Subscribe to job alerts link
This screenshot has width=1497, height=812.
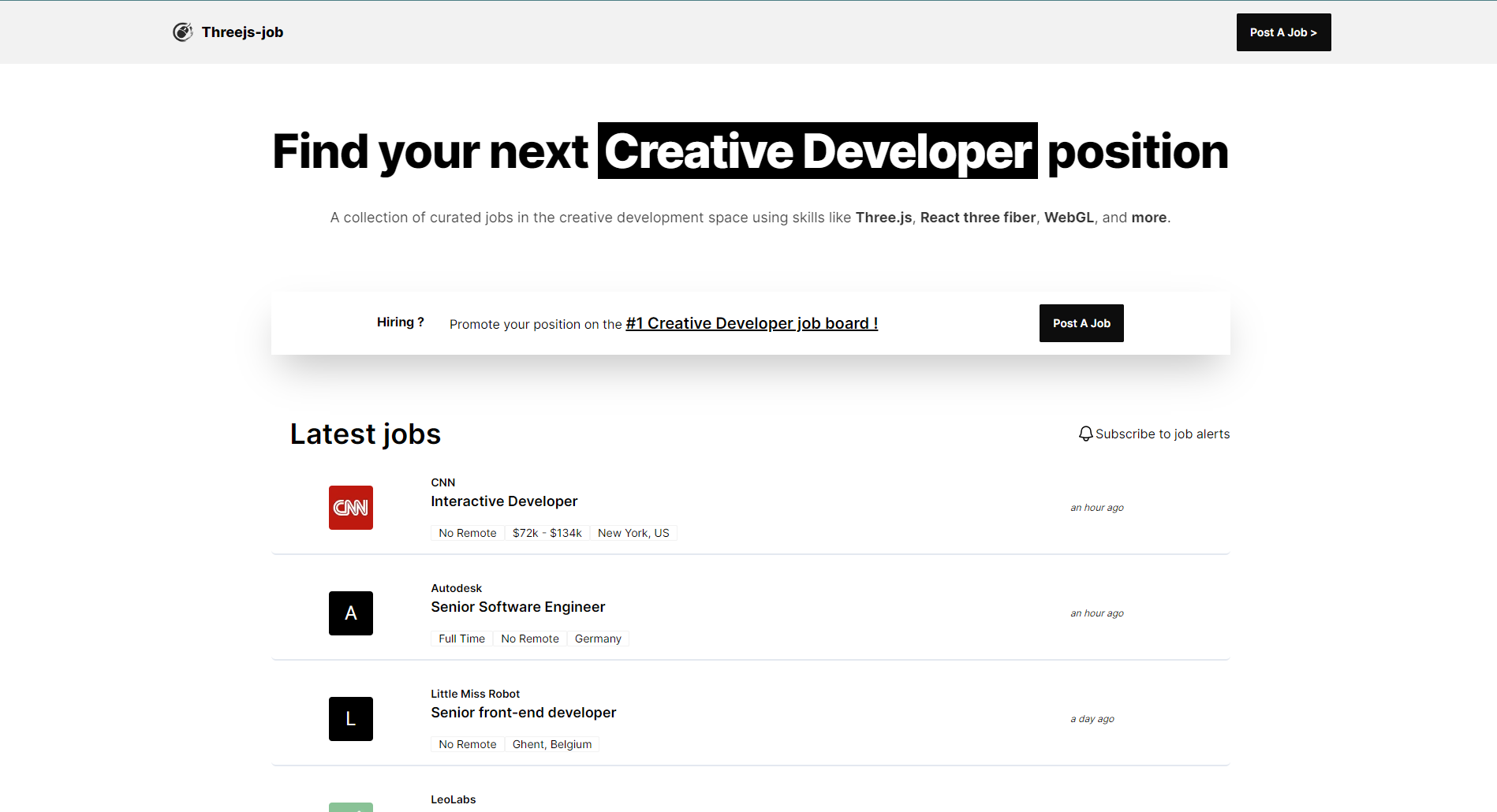pyautogui.click(x=1163, y=434)
